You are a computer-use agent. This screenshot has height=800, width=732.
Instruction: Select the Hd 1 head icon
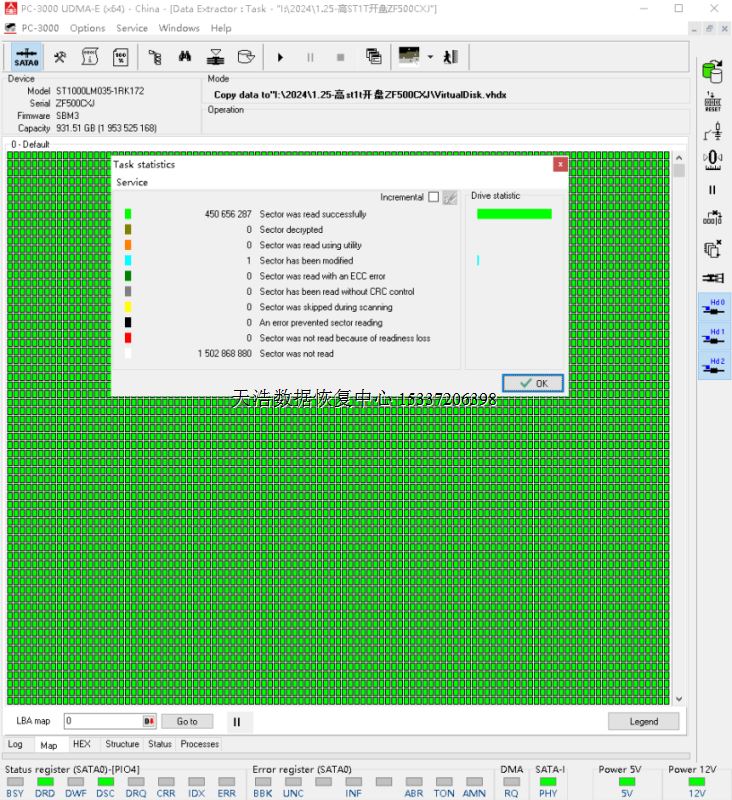[713, 337]
